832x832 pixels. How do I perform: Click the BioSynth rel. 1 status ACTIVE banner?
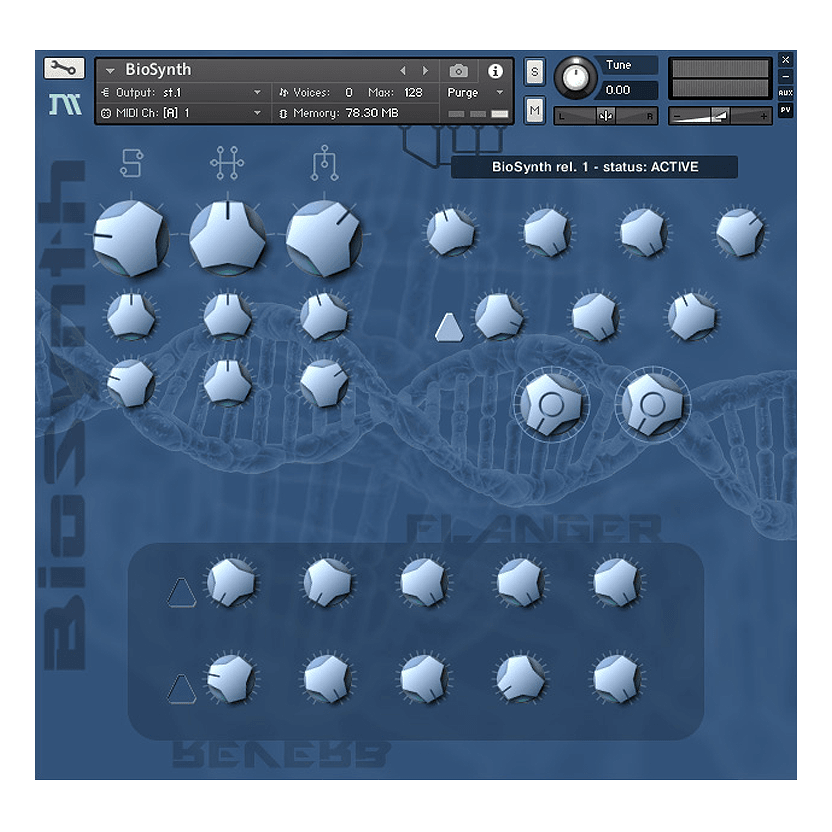[x=594, y=167]
